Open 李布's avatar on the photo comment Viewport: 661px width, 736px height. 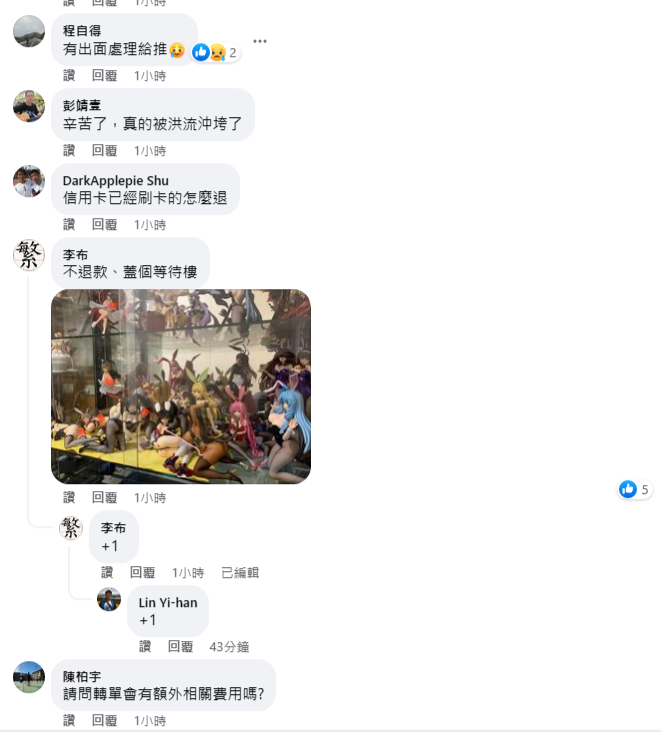point(29,255)
